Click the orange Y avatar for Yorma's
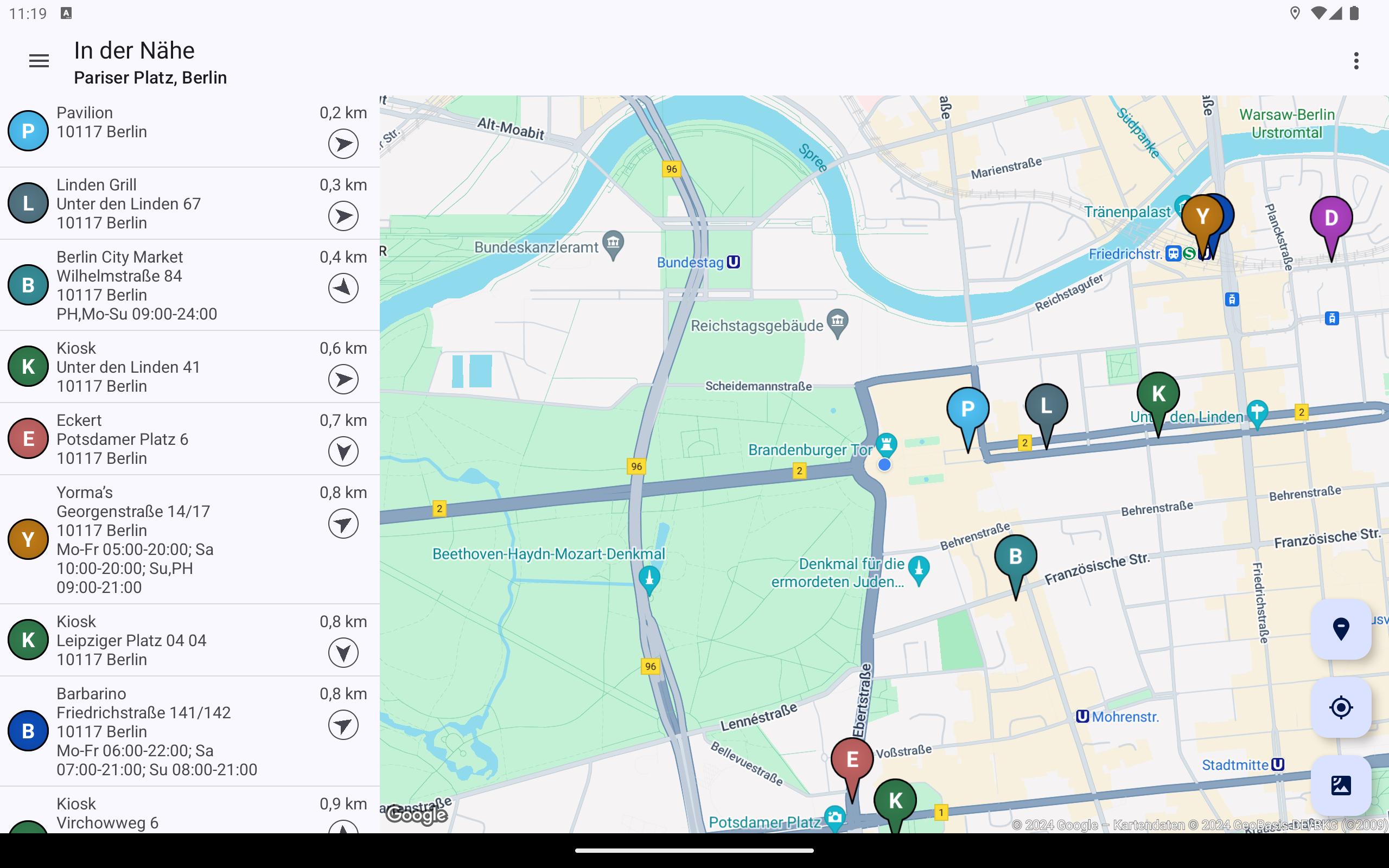 point(28,539)
